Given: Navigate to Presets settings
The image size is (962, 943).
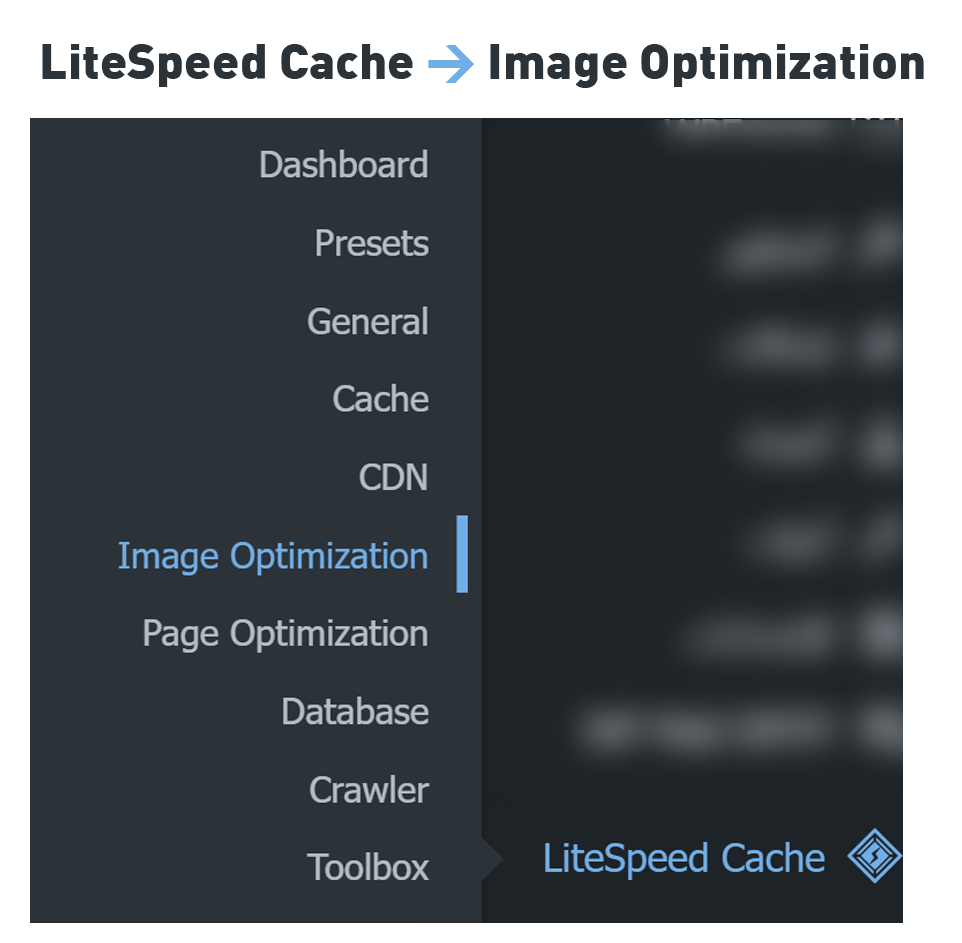Looking at the screenshot, I should pyautogui.click(x=370, y=243).
